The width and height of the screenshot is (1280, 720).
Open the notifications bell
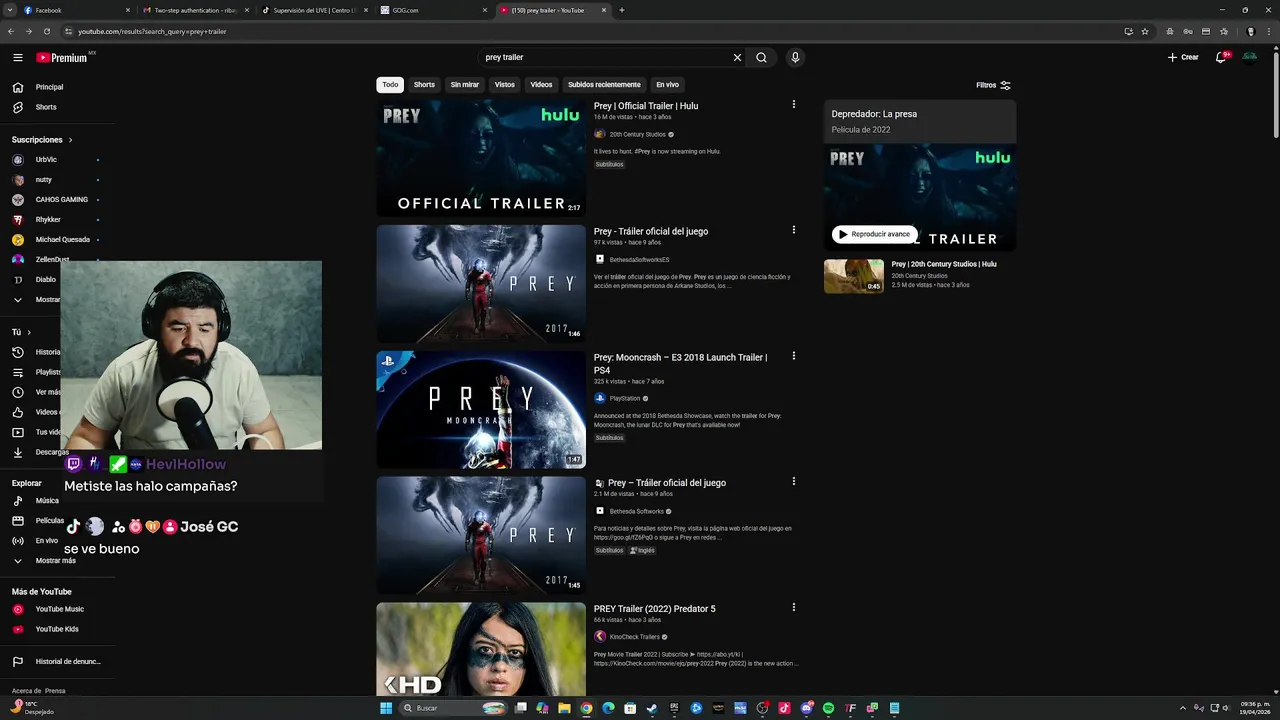pos(1221,57)
